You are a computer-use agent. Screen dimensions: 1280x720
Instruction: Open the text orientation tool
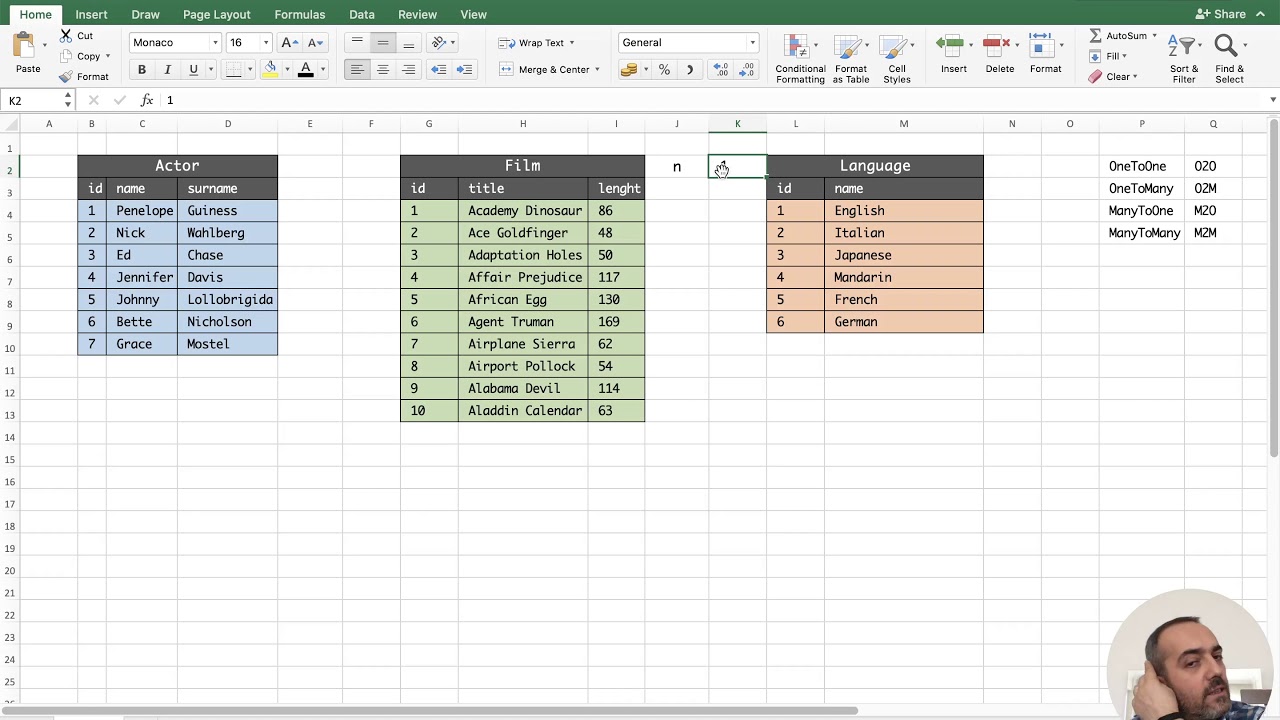coord(438,42)
